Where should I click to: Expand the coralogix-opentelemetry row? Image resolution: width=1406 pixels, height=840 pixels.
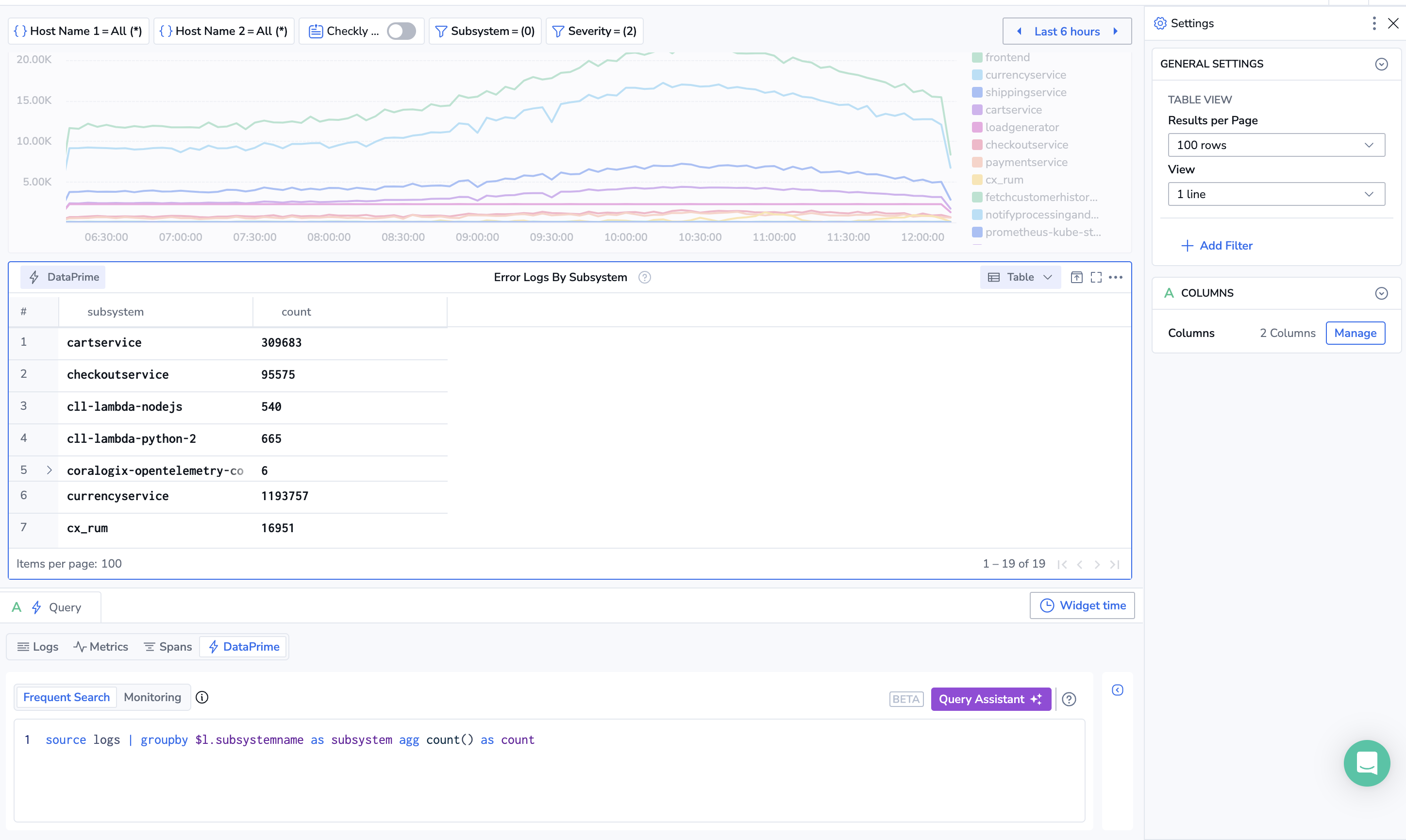[49, 470]
